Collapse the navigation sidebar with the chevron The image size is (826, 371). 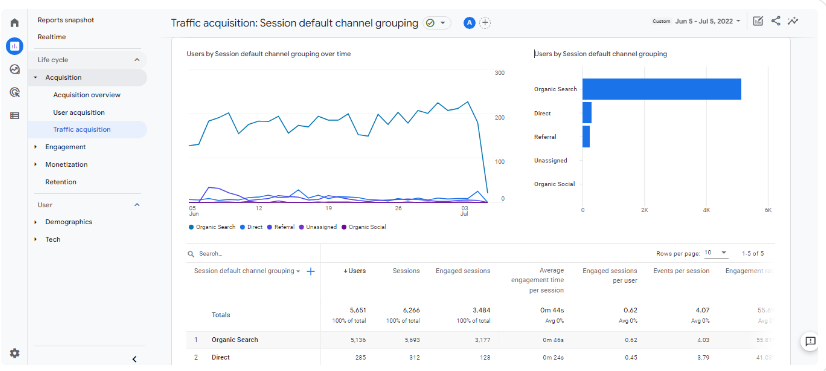(x=134, y=359)
